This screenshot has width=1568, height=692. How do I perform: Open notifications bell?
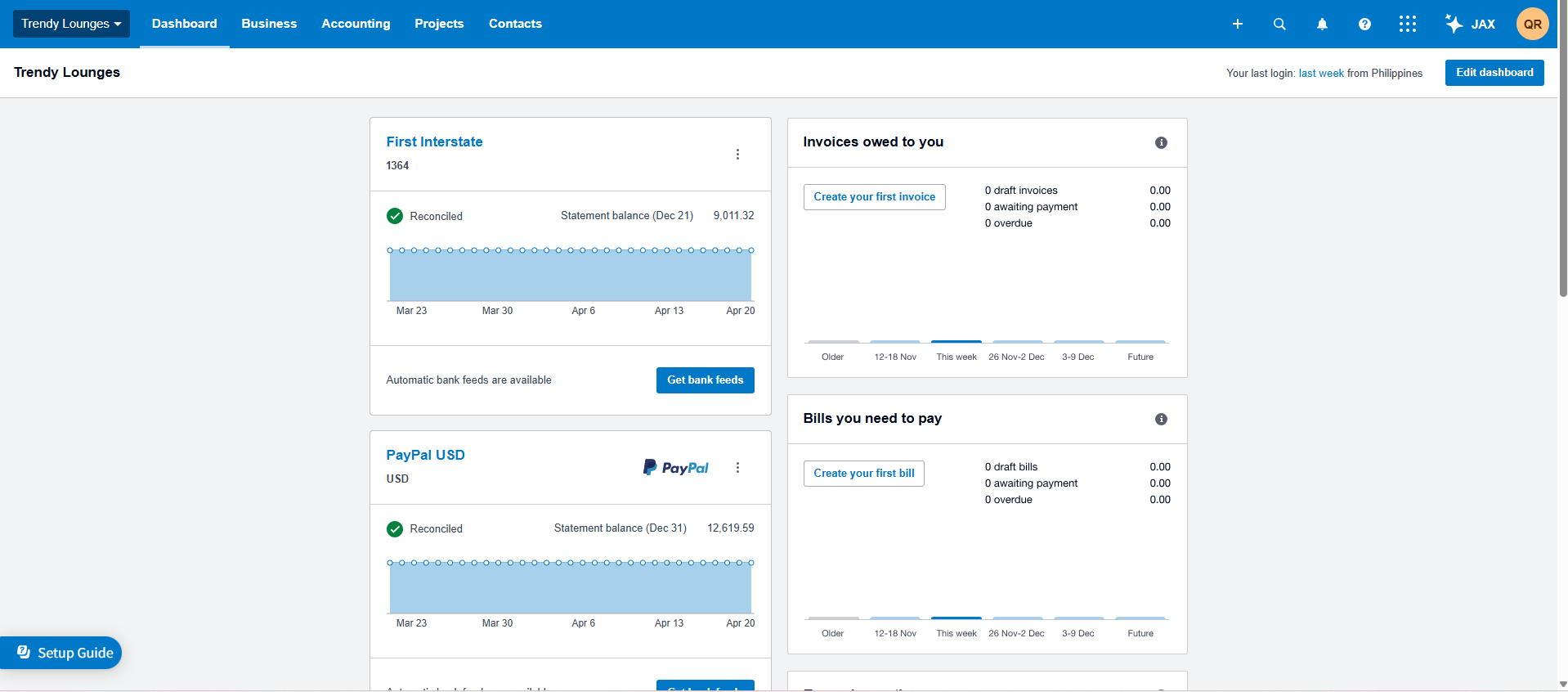coord(1322,24)
